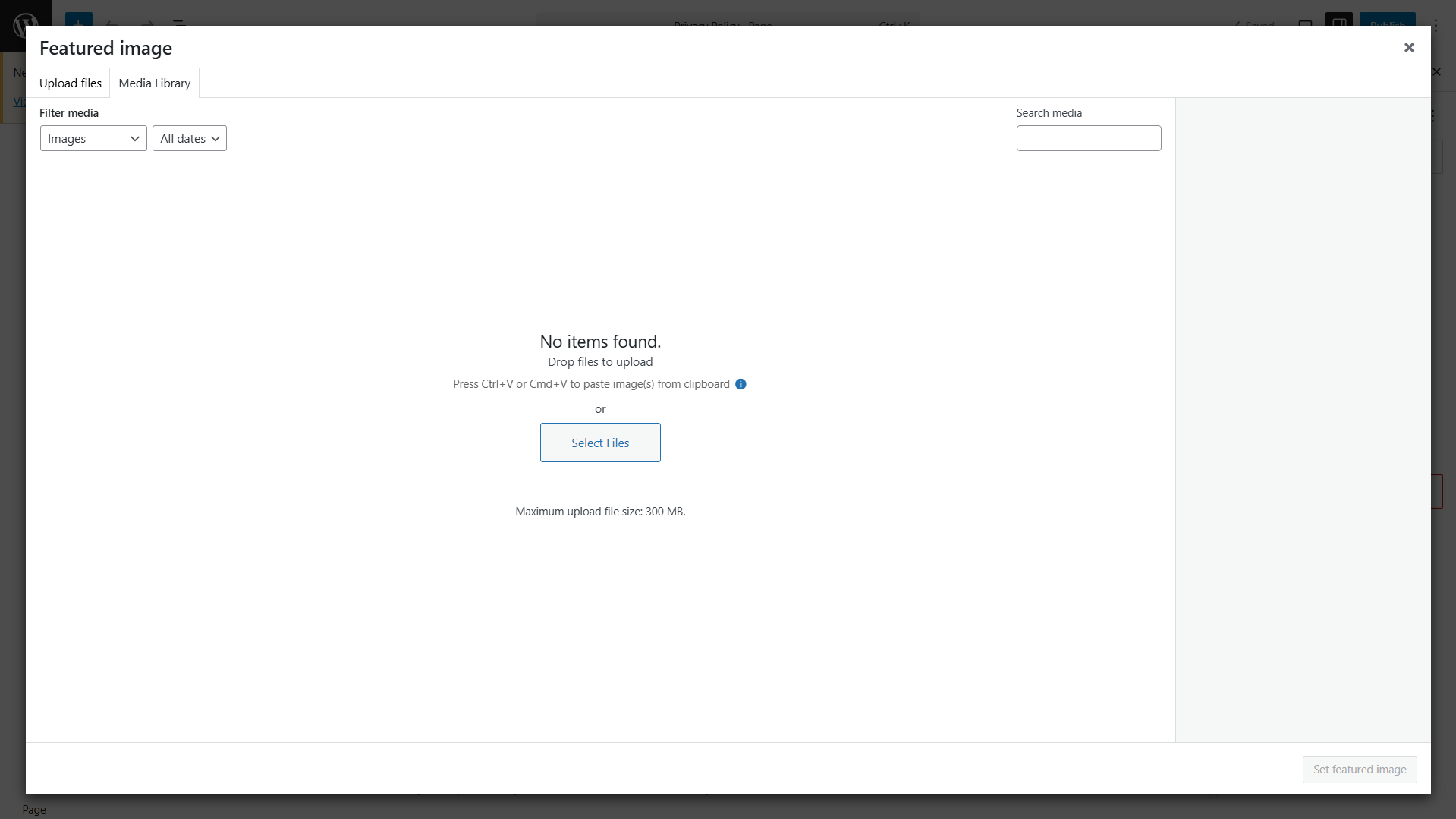The image size is (1456, 819).
Task: Open the three-dot Options menu
Action: (x=1435, y=26)
